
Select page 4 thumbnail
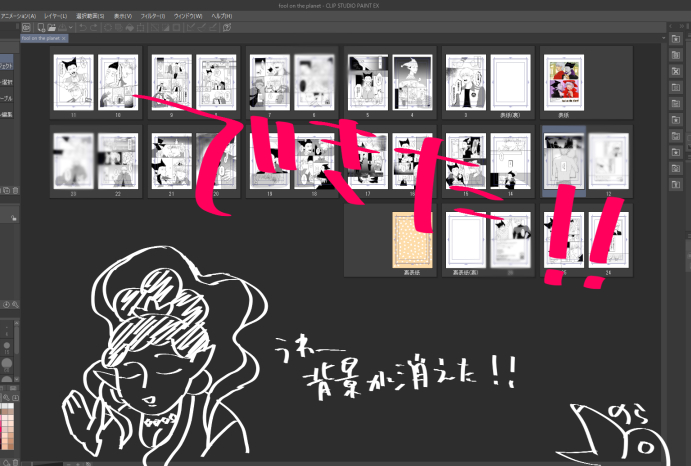pos(412,82)
